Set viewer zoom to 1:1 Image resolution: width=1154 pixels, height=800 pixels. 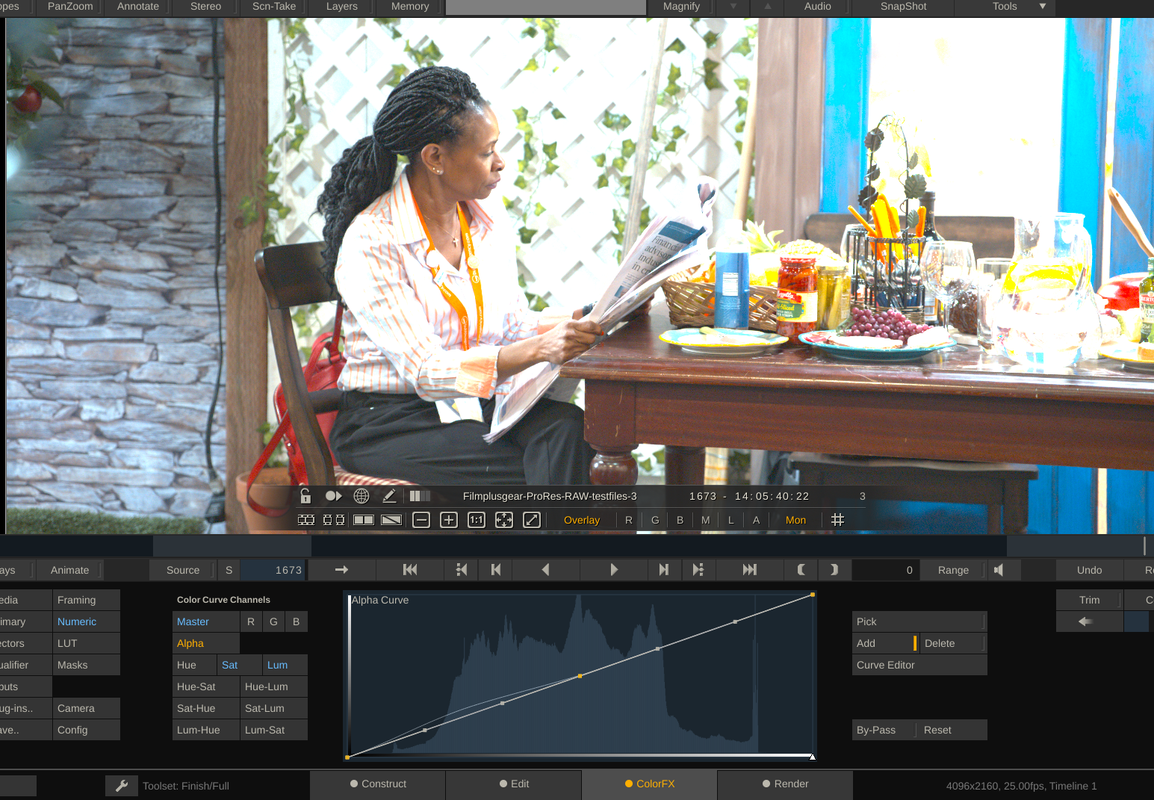pyautogui.click(x=476, y=520)
